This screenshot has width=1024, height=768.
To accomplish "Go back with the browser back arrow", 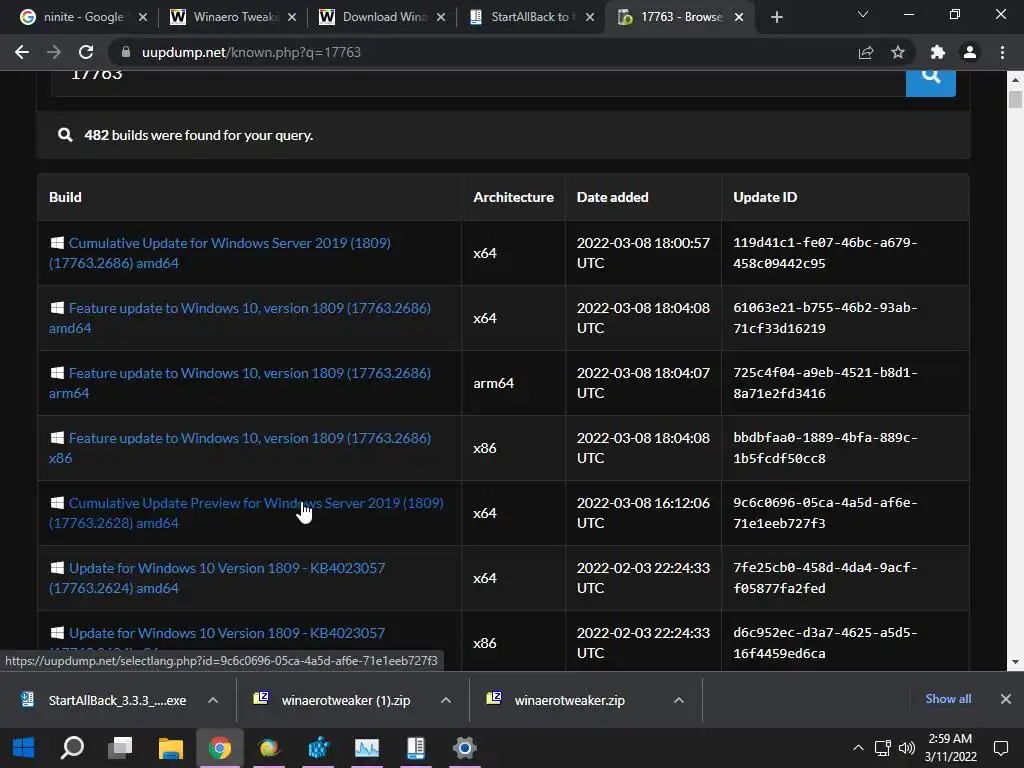I will 22,52.
